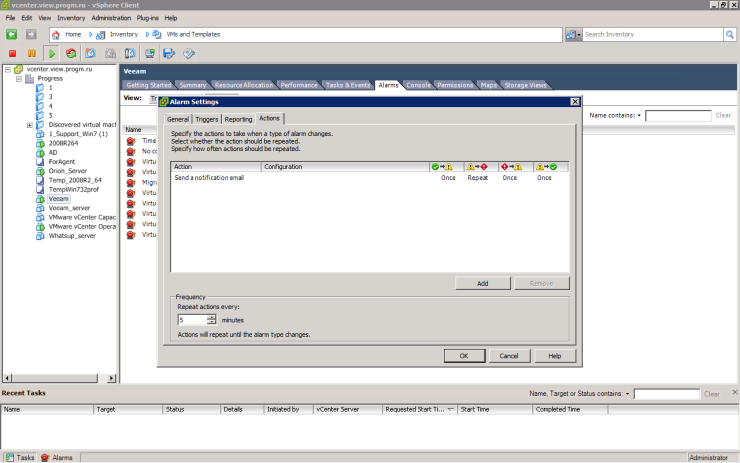Close the Recent Tasks panel
Viewport: 740px width, 463px height.
click(735, 392)
